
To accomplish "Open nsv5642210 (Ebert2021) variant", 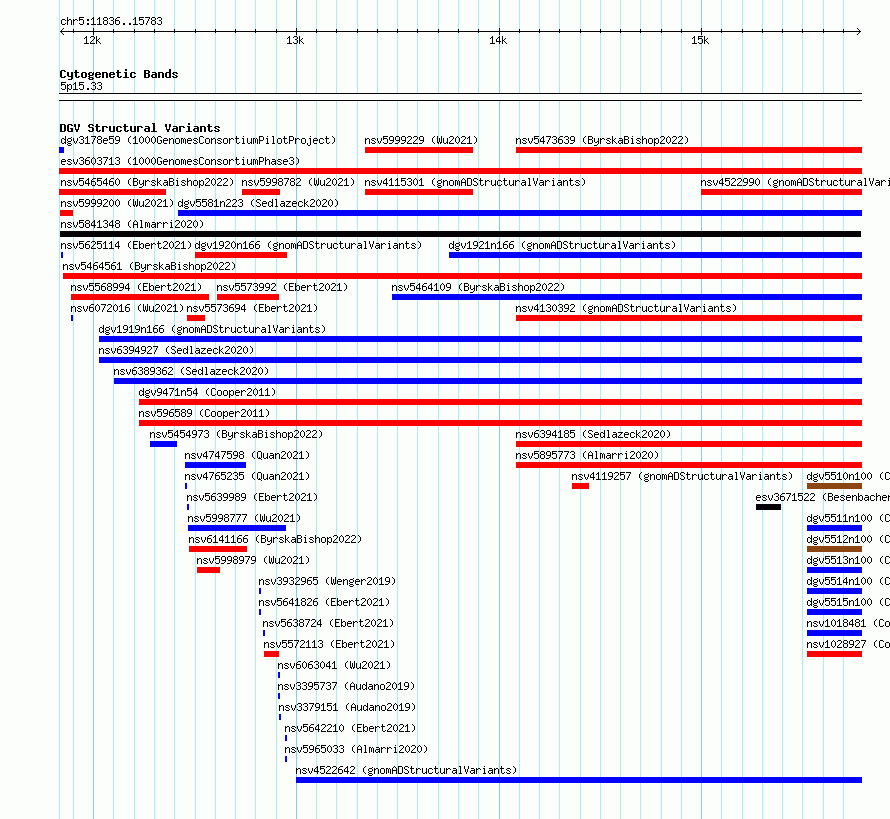I will coord(350,728).
